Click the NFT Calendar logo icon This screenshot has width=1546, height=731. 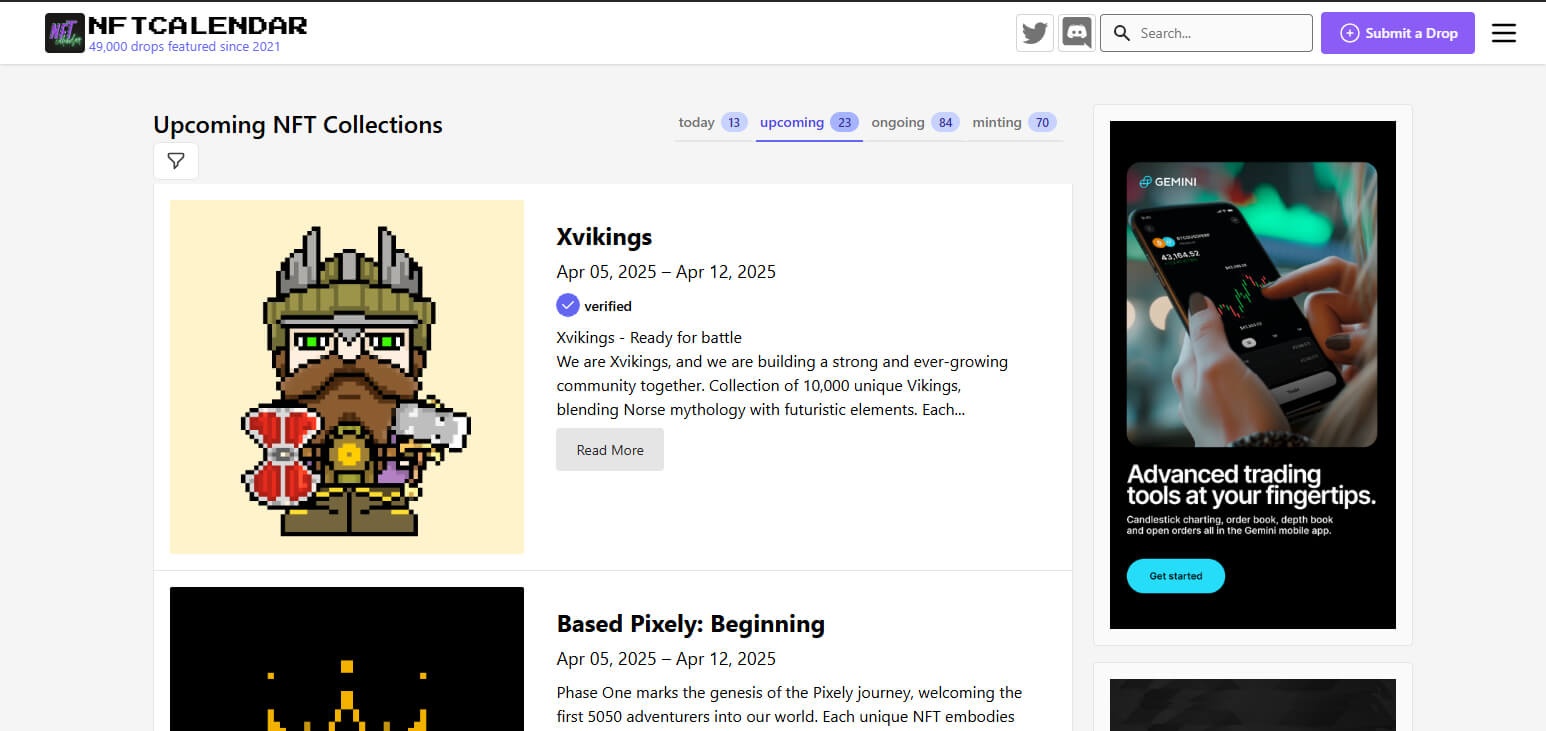[x=65, y=33]
